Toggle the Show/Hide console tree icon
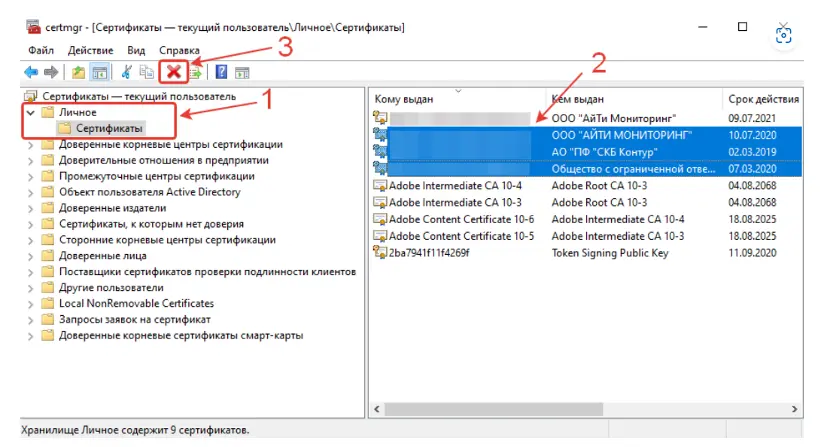 pos(99,72)
